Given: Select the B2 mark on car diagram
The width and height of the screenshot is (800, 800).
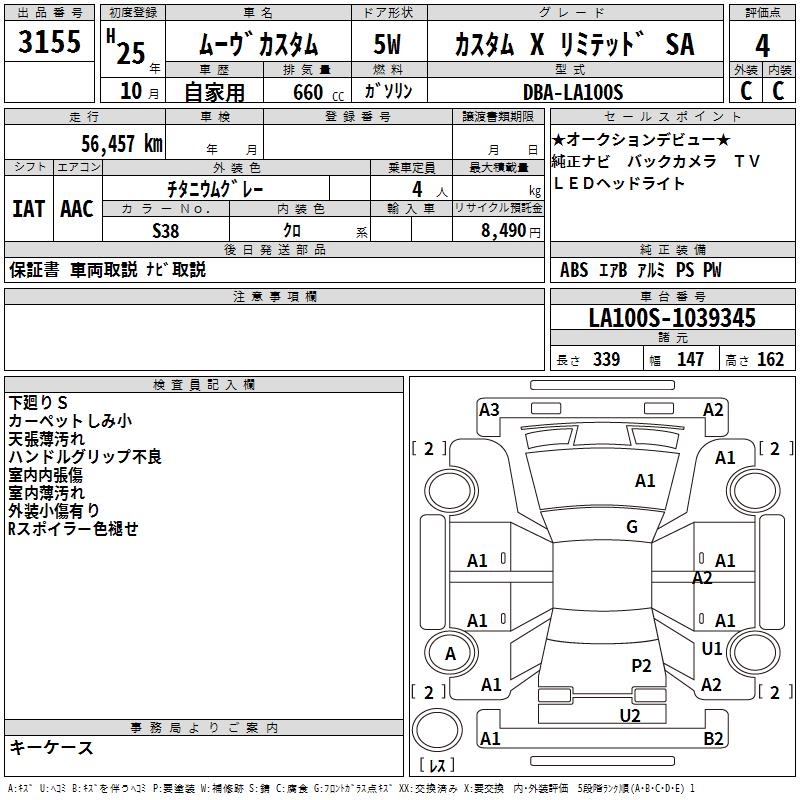Looking at the screenshot, I should point(713,738).
